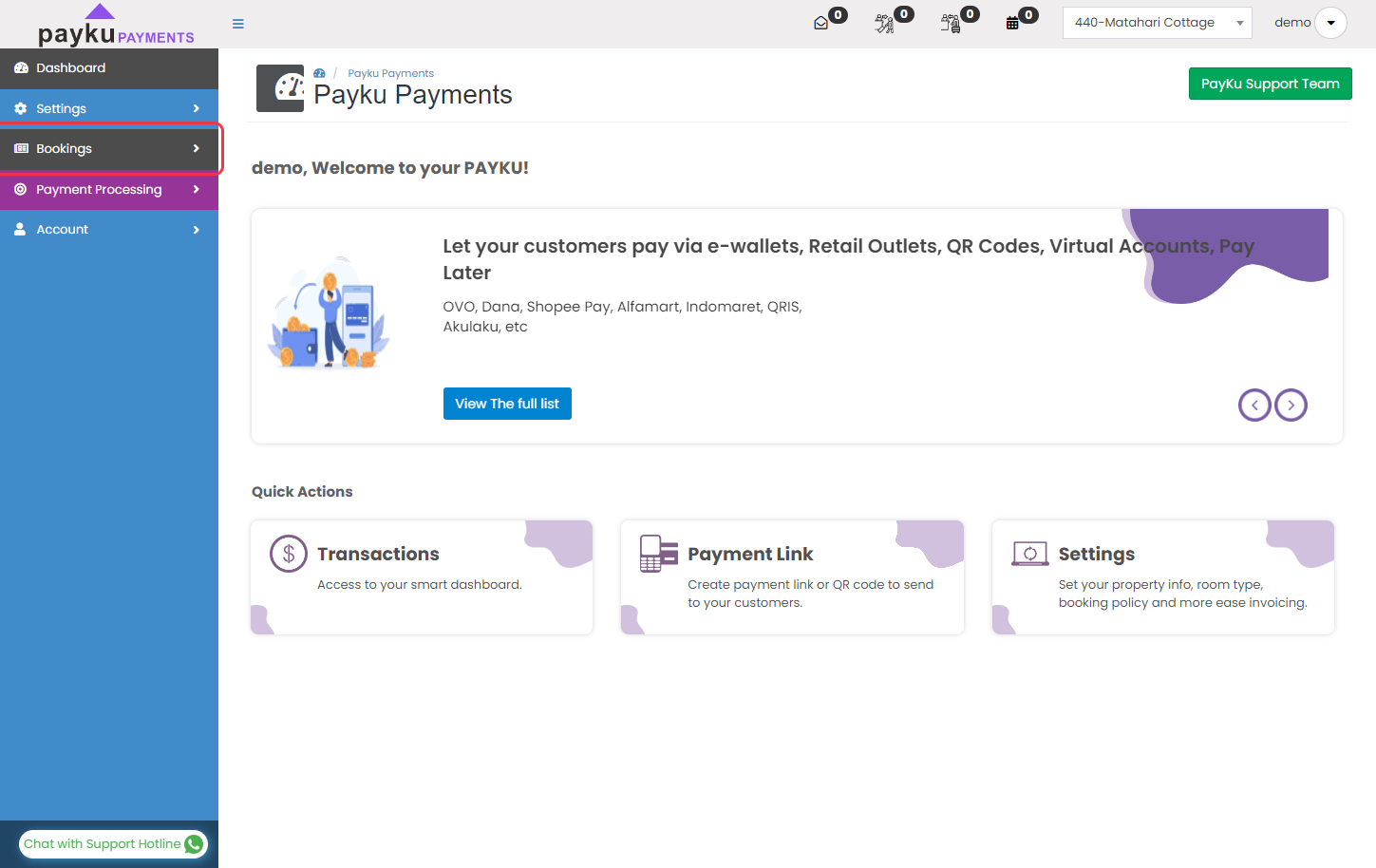Open the envelope messages notification icon

tap(821, 23)
